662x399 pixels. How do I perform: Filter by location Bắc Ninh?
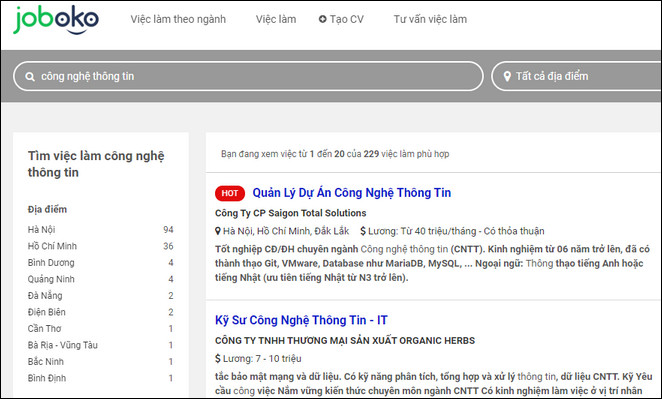pos(46,361)
